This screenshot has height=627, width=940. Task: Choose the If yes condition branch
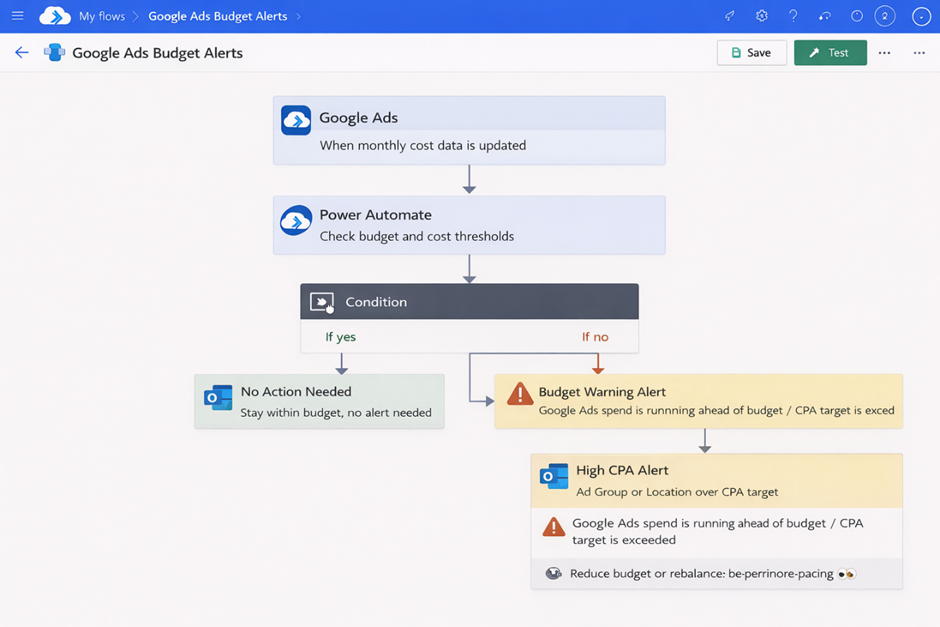[340, 337]
